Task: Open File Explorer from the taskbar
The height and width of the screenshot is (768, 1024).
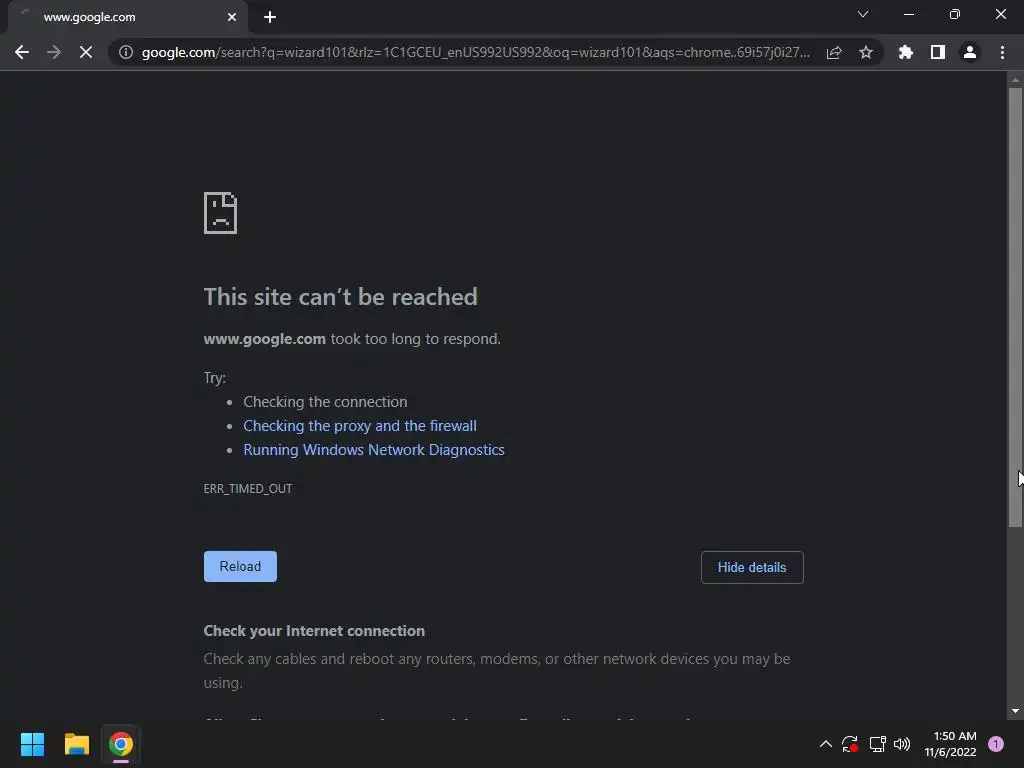Action: tap(76, 744)
